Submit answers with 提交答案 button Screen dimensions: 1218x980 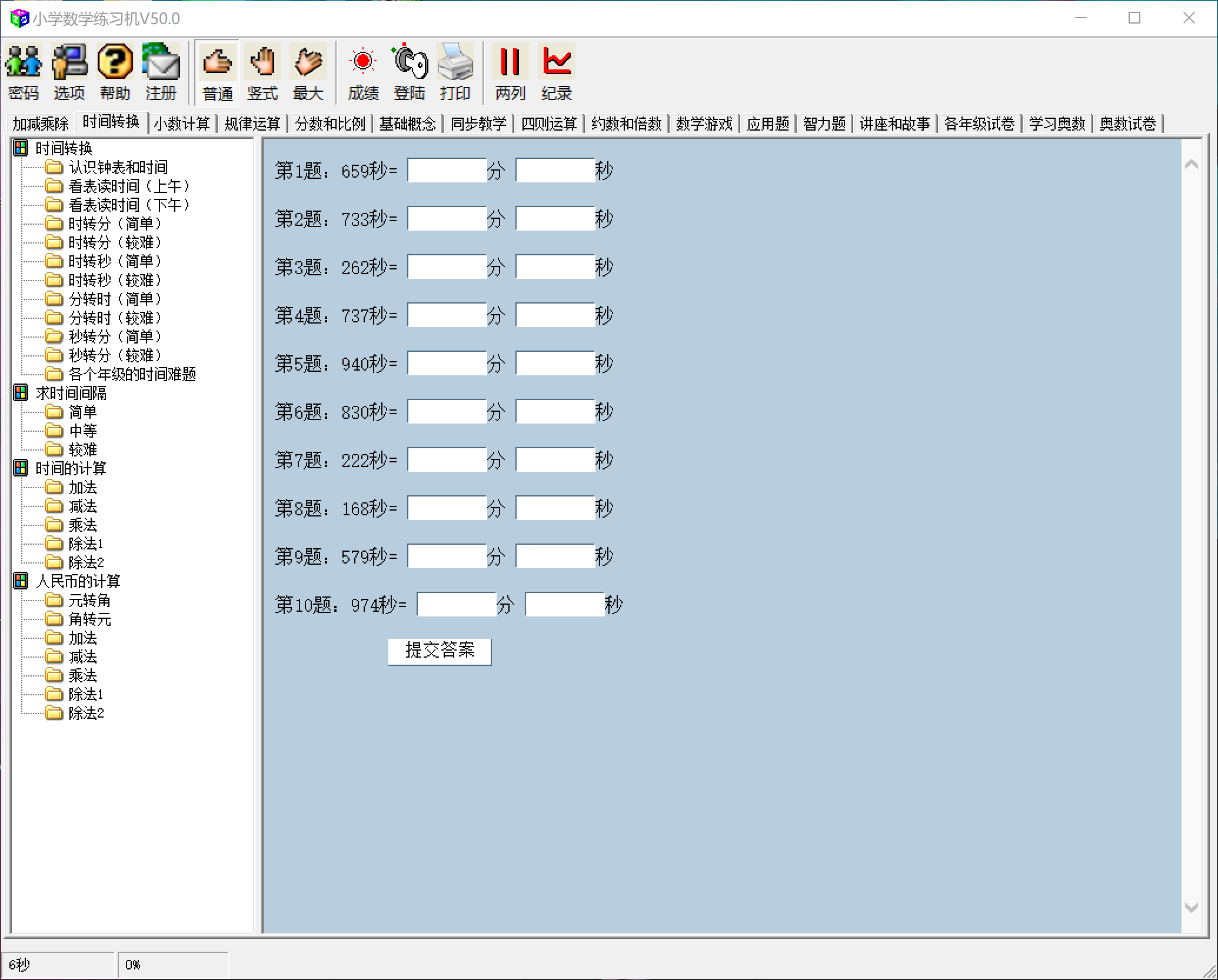point(440,651)
